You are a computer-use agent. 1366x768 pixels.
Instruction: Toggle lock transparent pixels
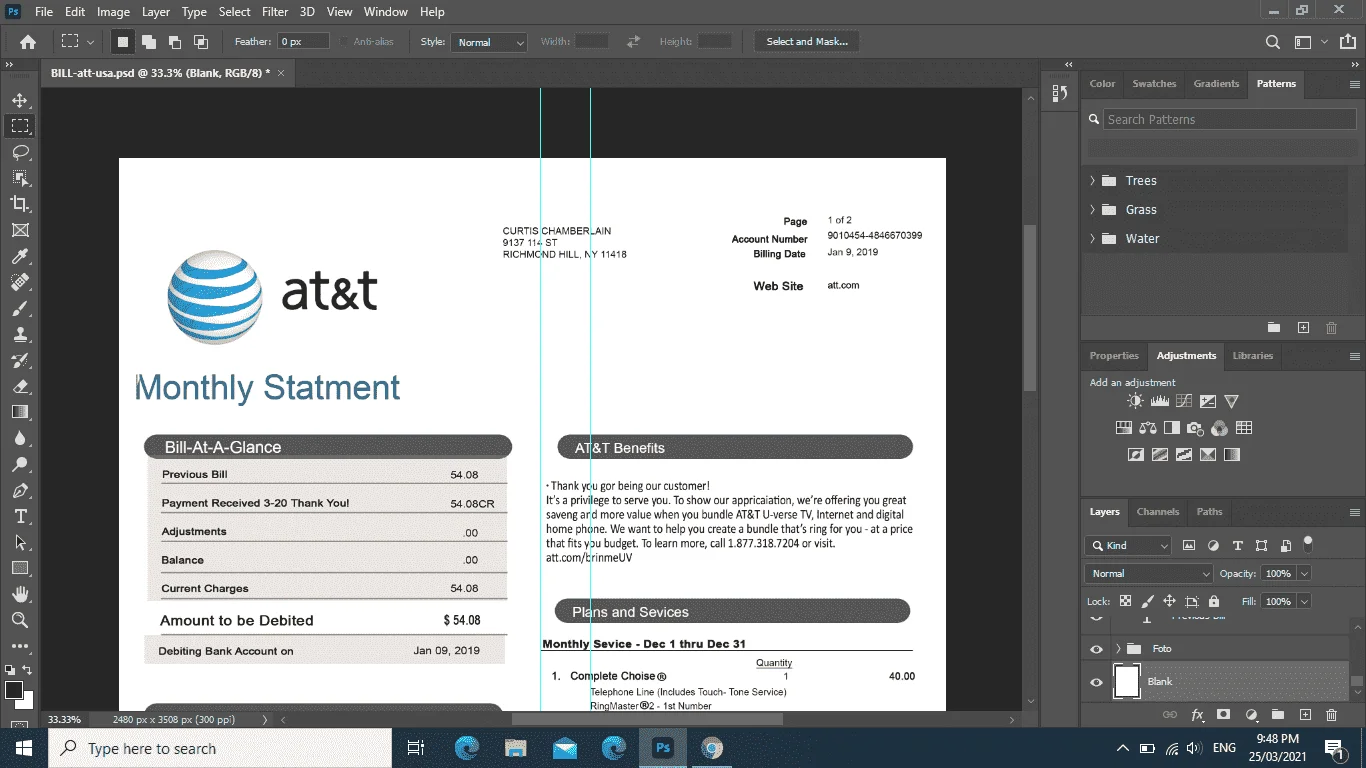[x=1125, y=602]
